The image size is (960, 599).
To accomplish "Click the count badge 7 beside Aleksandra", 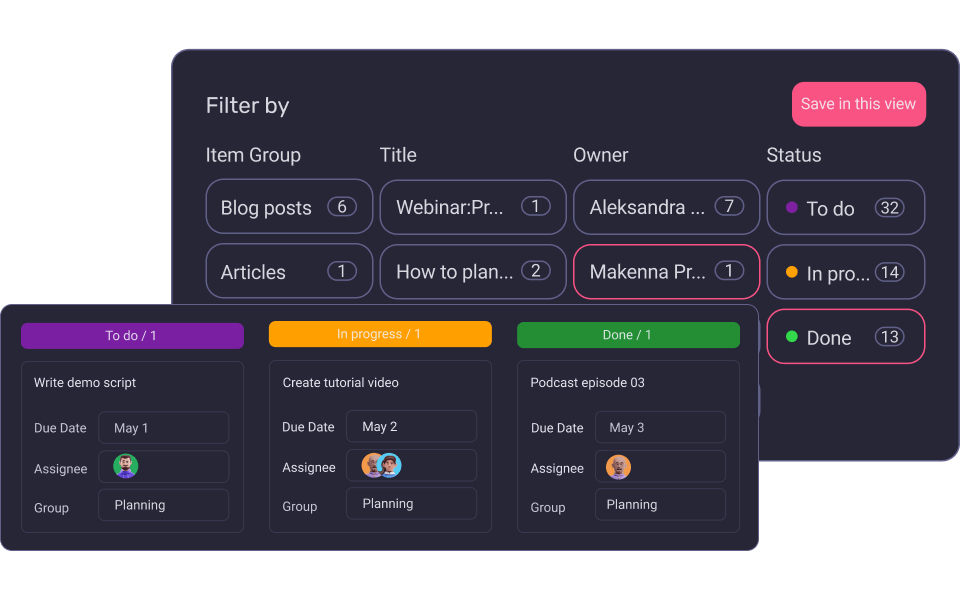I will pos(729,207).
